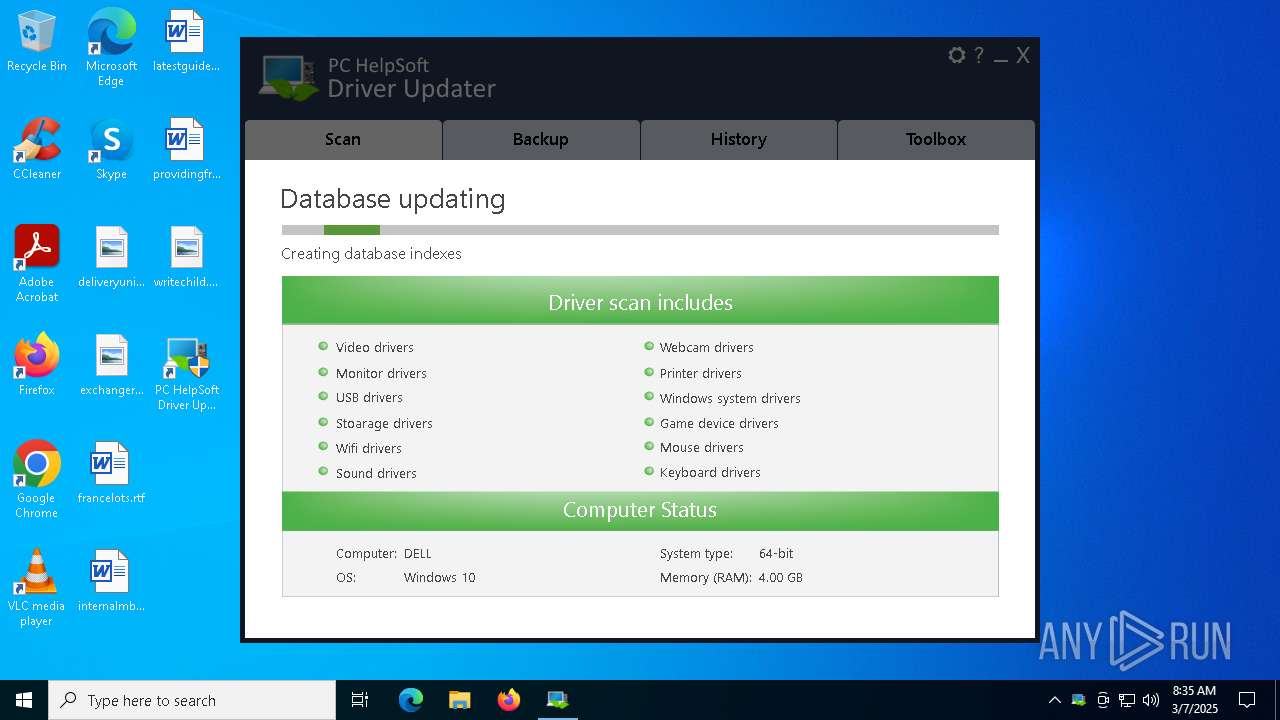Open Task View on taskbar
This screenshot has height=720, width=1280.
click(x=360, y=700)
